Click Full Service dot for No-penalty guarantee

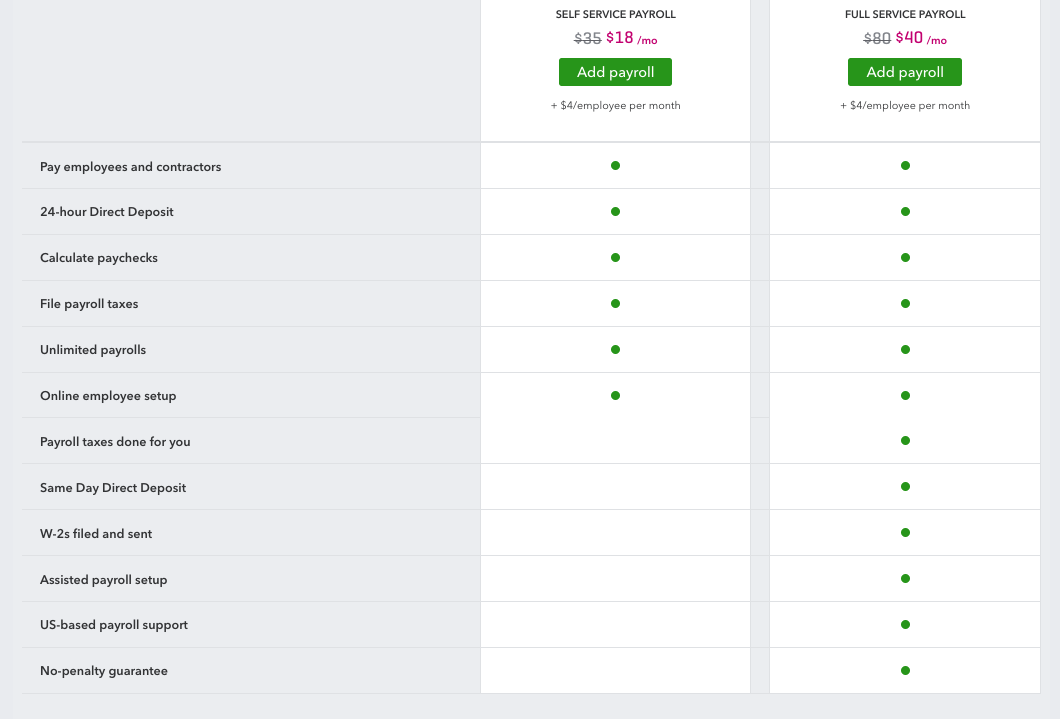(x=905, y=671)
